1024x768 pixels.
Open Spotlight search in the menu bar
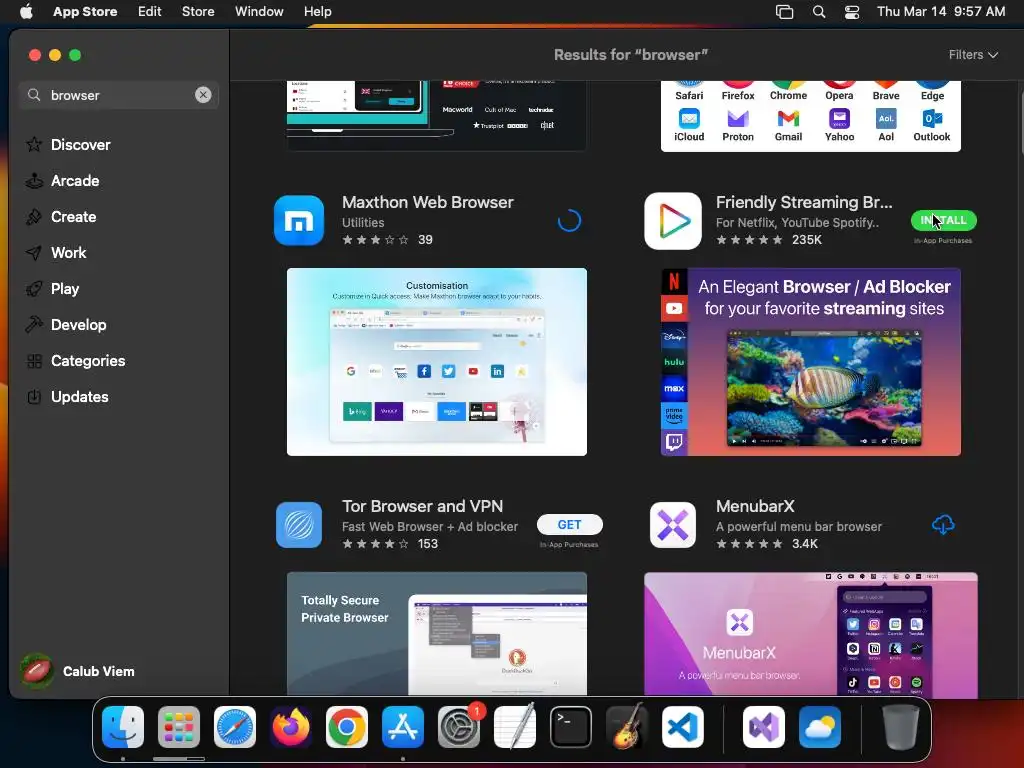(x=819, y=12)
